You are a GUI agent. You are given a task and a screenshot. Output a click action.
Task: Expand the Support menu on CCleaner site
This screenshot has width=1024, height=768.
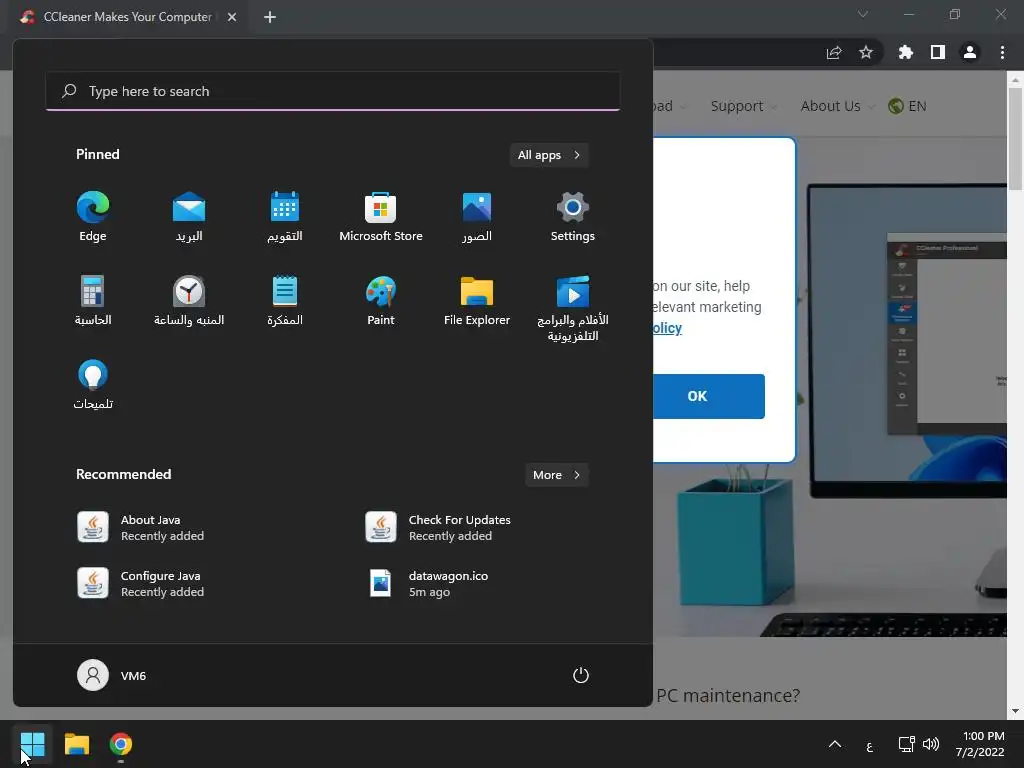point(743,106)
